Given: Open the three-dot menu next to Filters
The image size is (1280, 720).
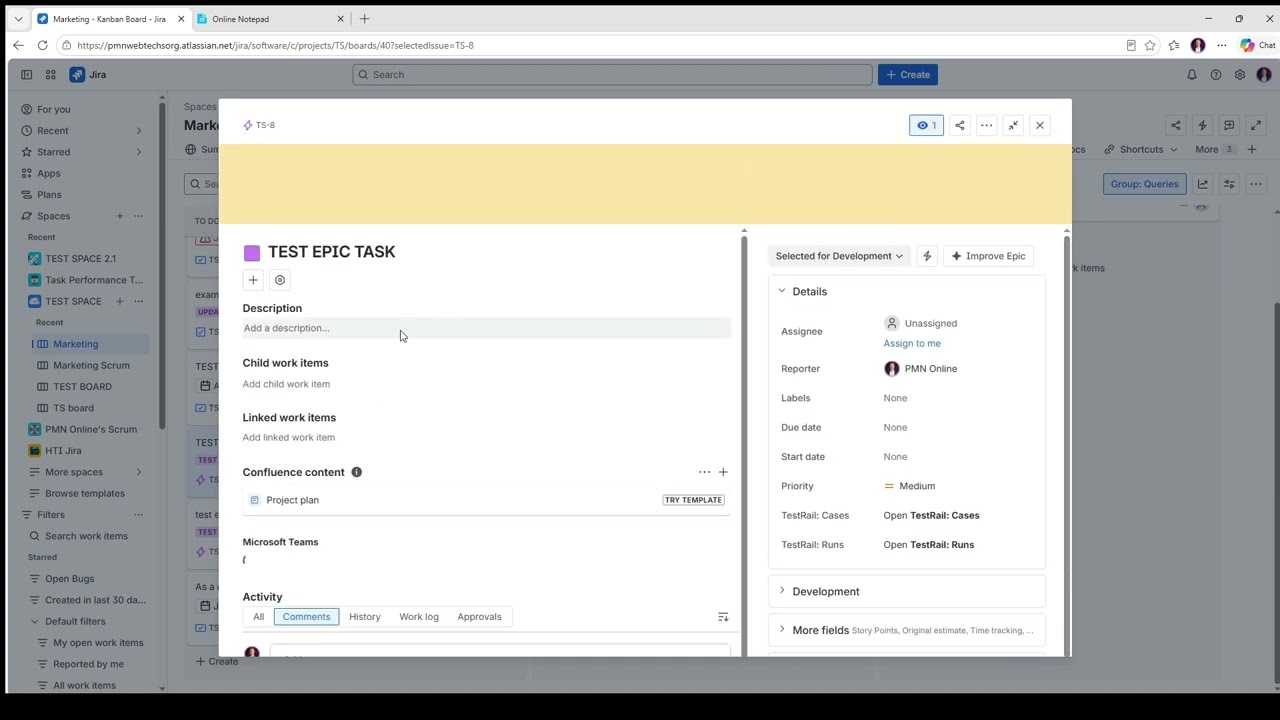Looking at the screenshot, I should point(139,515).
